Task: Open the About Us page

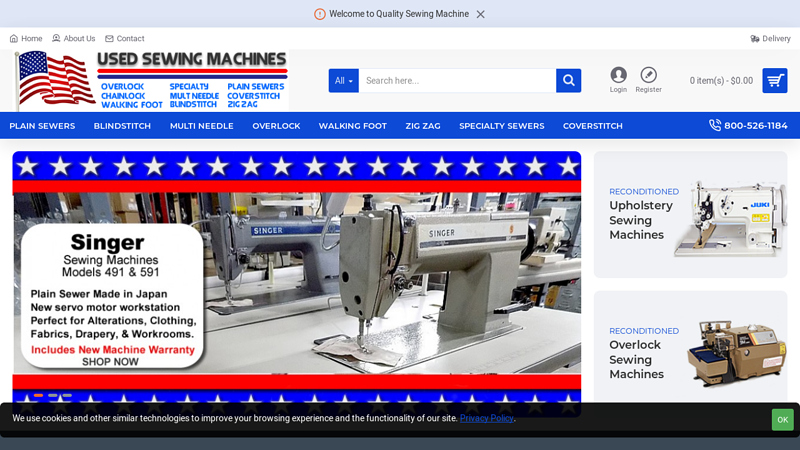Action: (x=73, y=38)
